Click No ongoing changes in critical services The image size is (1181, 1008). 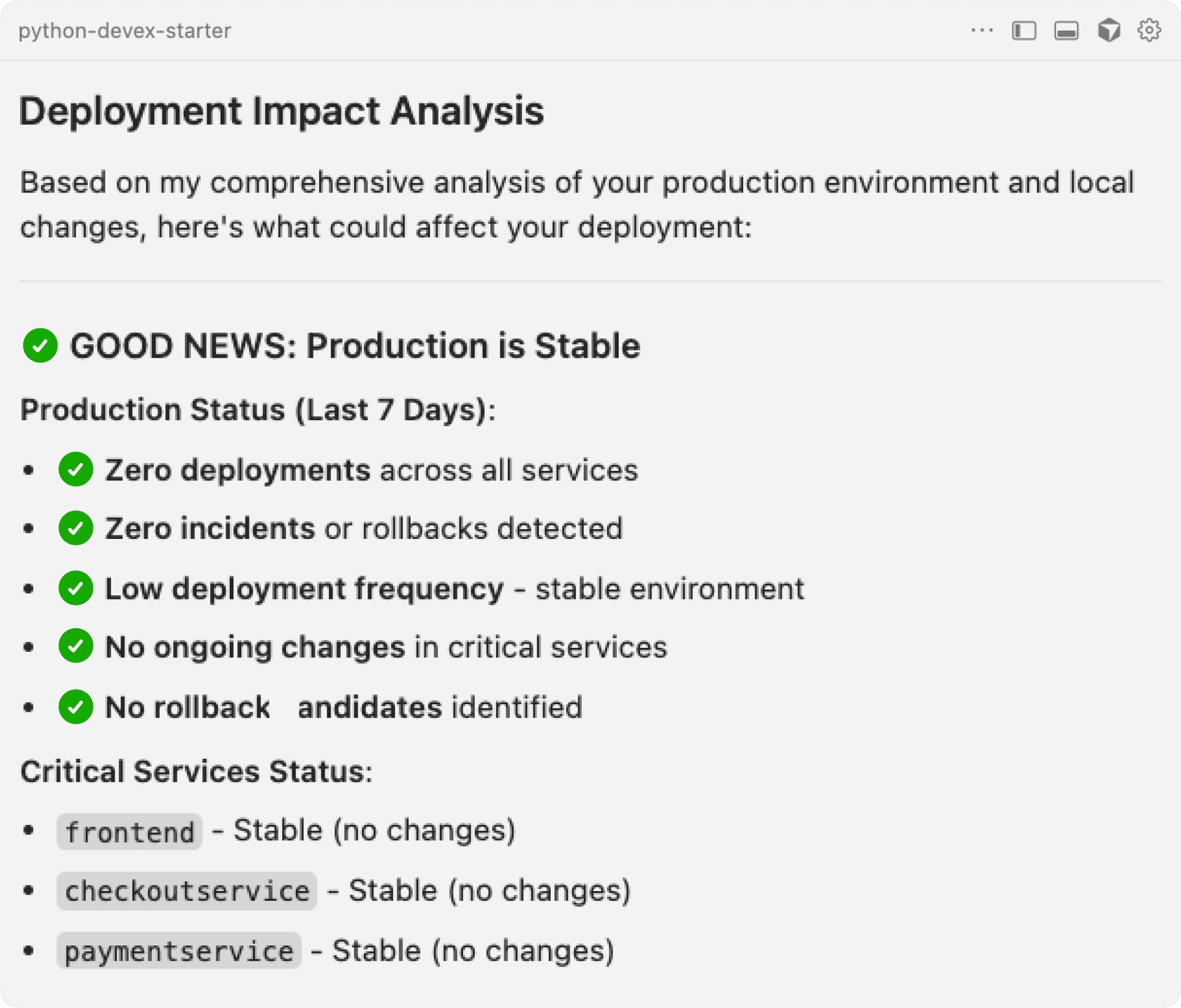pos(386,647)
